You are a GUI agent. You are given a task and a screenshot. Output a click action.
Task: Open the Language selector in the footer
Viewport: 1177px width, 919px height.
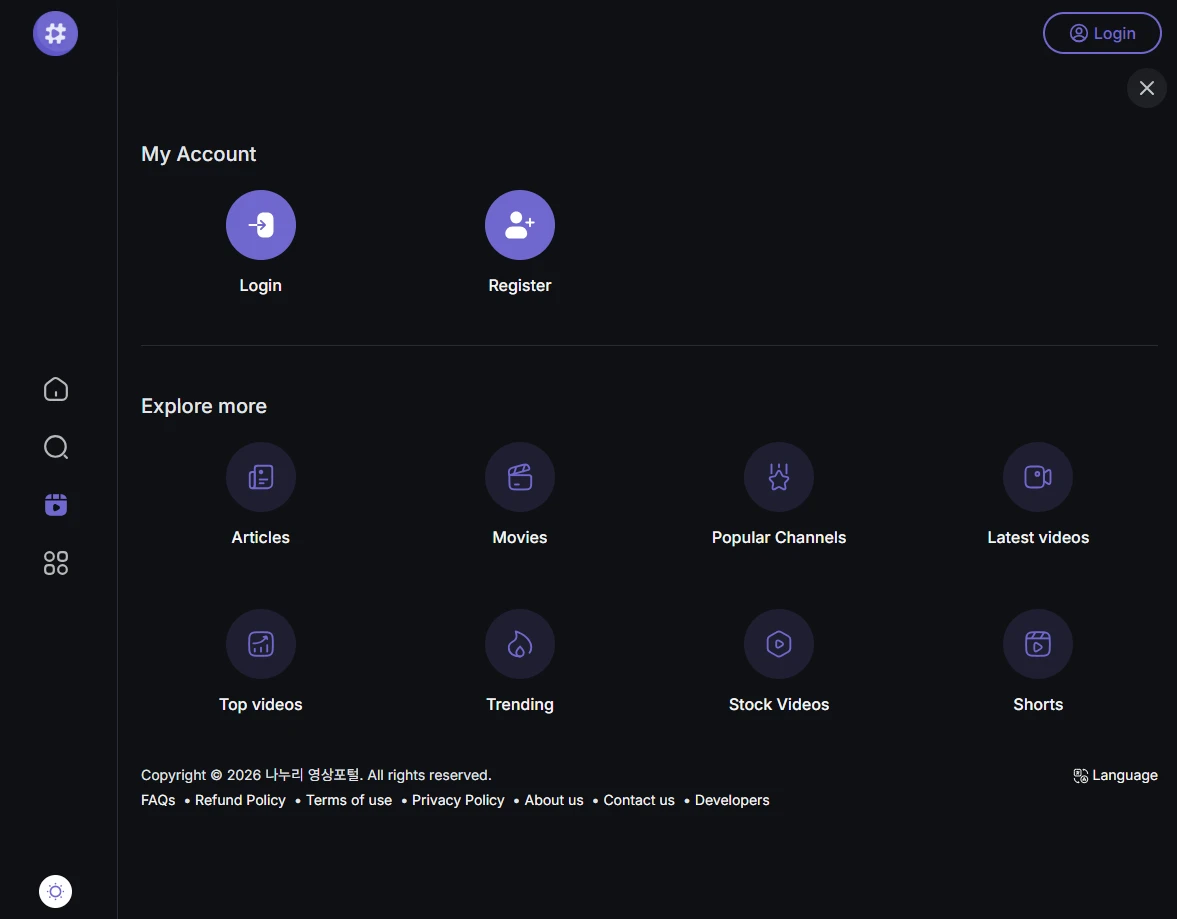(x=1115, y=775)
